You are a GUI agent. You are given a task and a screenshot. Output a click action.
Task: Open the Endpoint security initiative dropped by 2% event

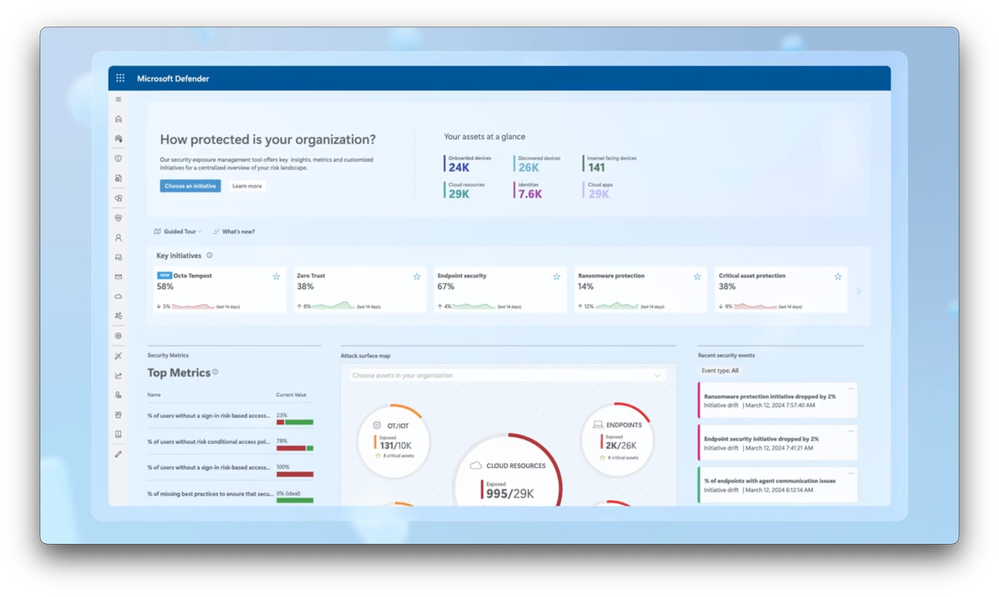[777, 443]
